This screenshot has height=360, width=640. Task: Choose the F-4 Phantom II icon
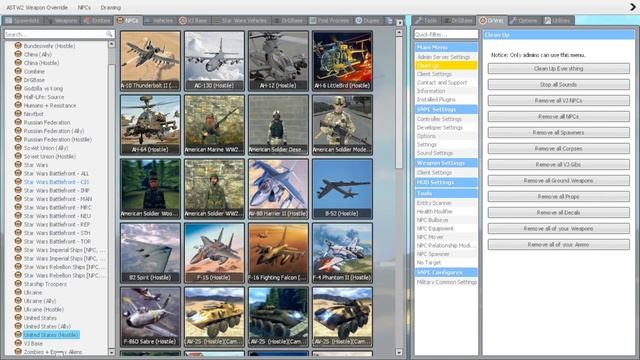(x=342, y=253)
